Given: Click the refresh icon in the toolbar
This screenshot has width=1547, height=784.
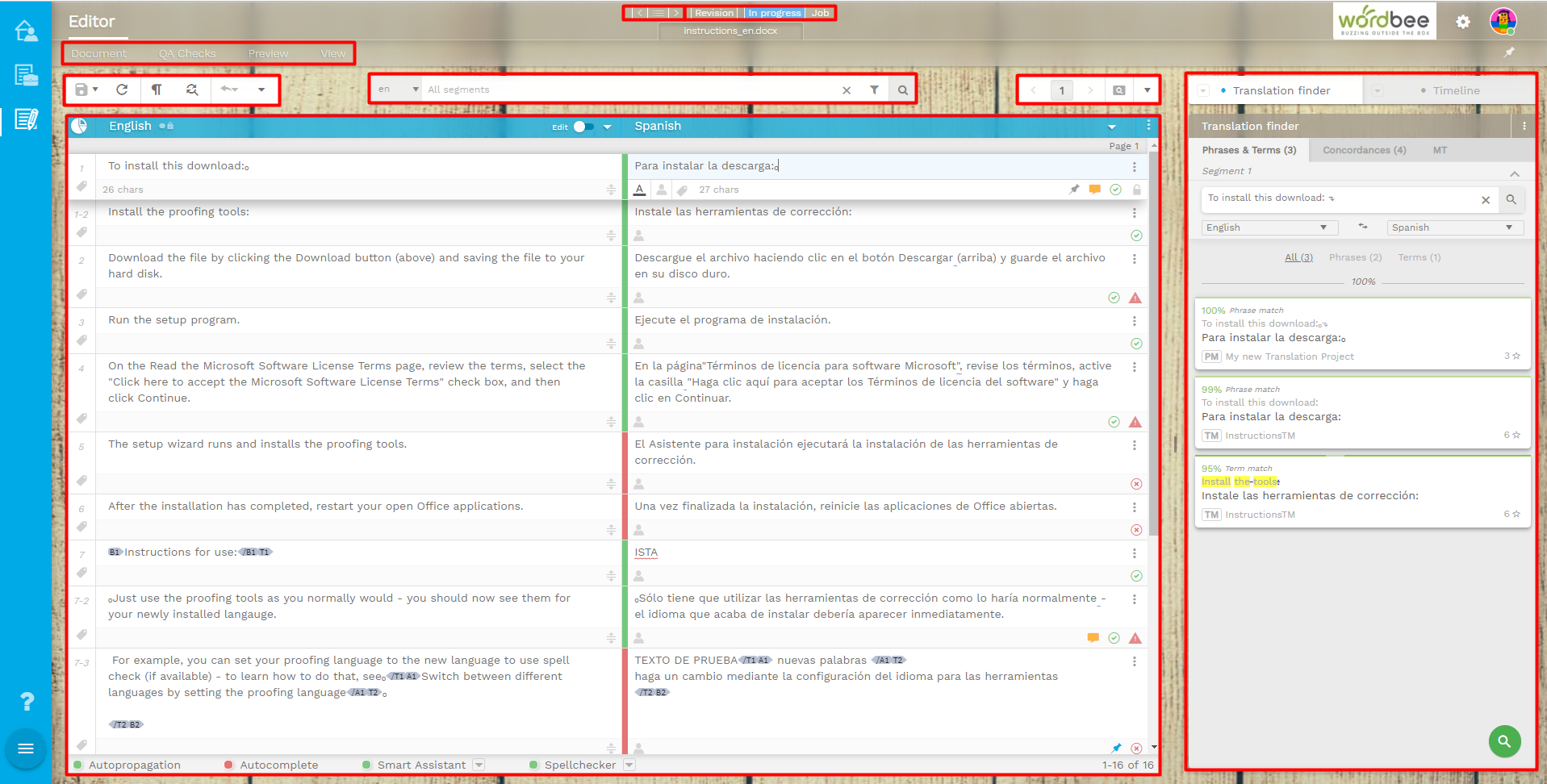Looking at the screenshot, I should (x=123, y=90).
